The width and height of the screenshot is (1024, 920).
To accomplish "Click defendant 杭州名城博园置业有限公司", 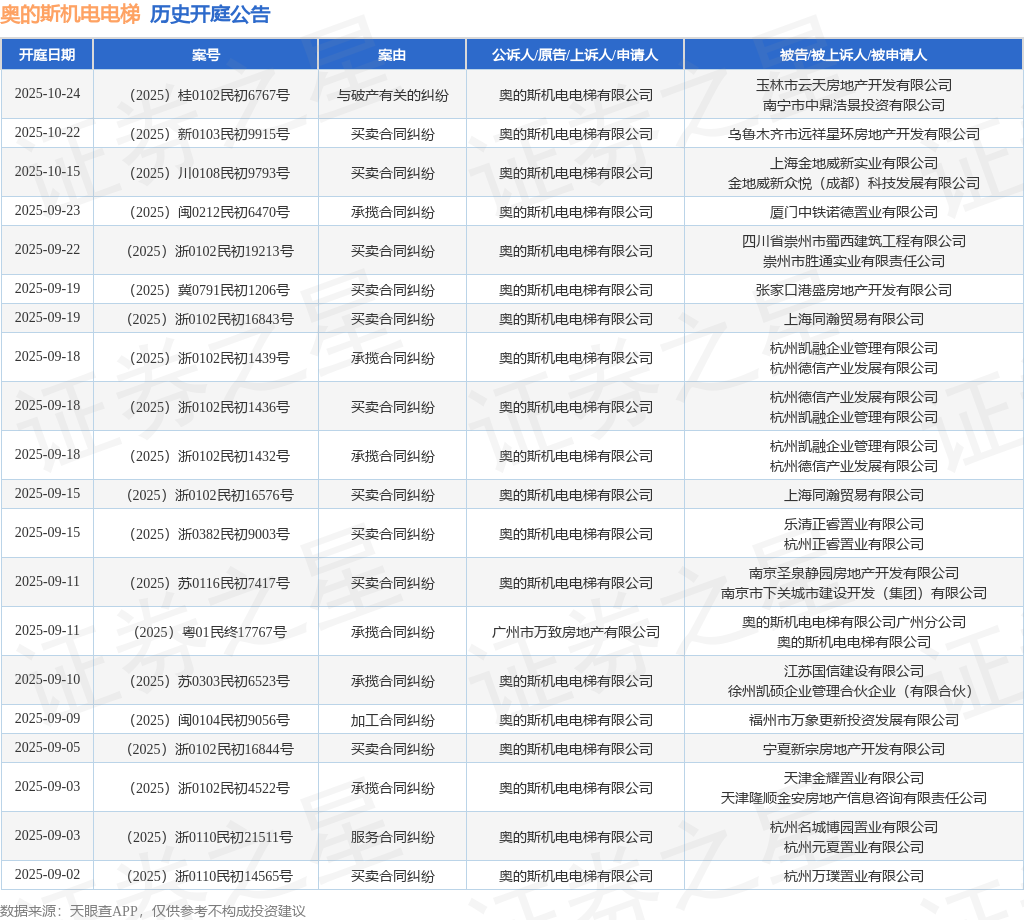I will click(x=854, y=827).
